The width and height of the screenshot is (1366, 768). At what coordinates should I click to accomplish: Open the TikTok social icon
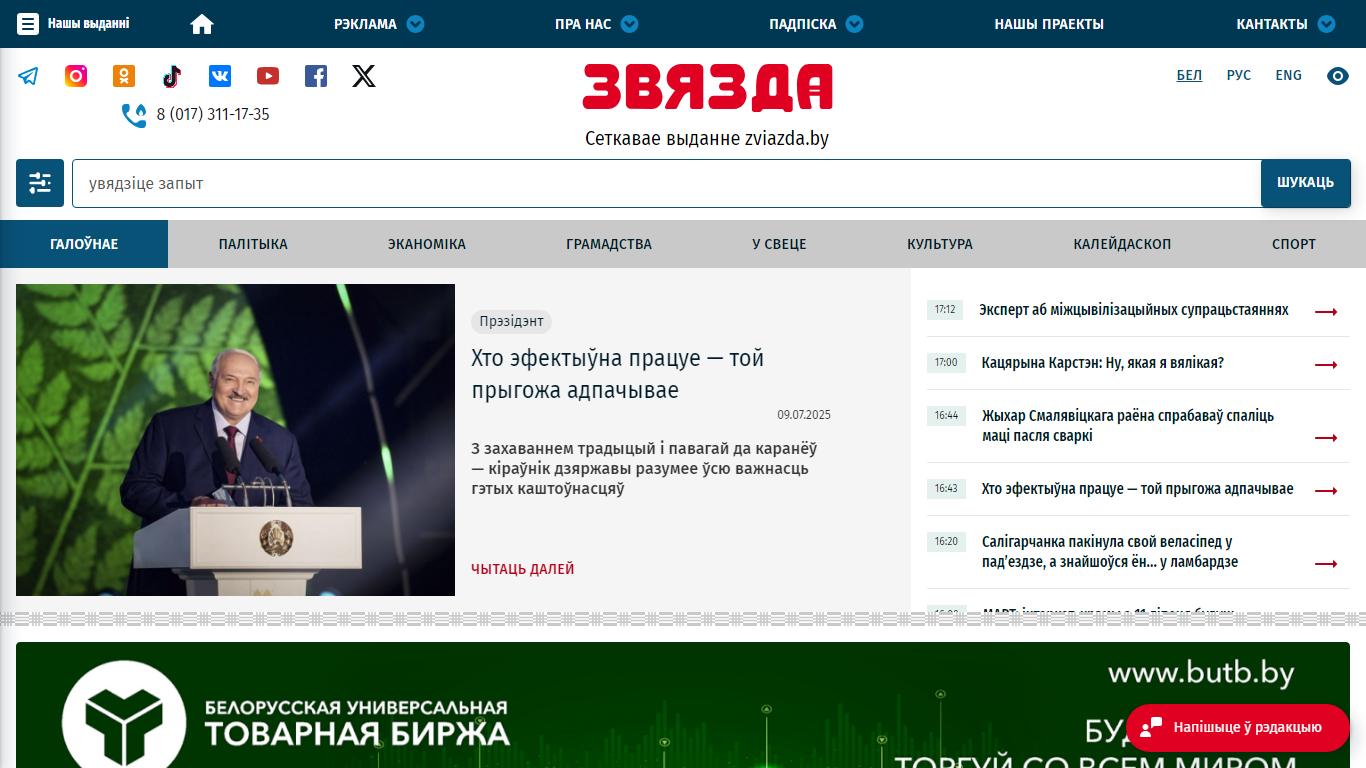(x=172, y=76)
